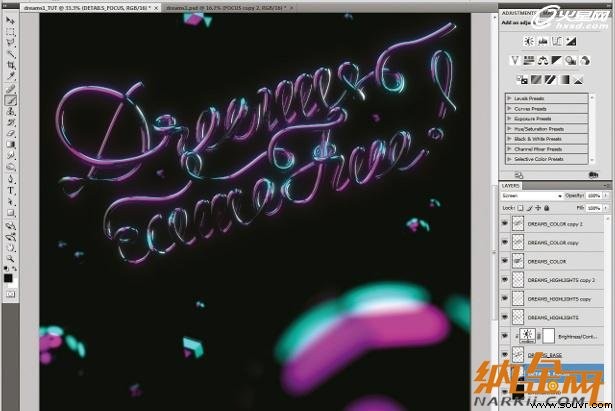Image resolution: width=615 pixels, height=411 pixels.
Task: Select the Crop tool
Action: click(11, 65)
